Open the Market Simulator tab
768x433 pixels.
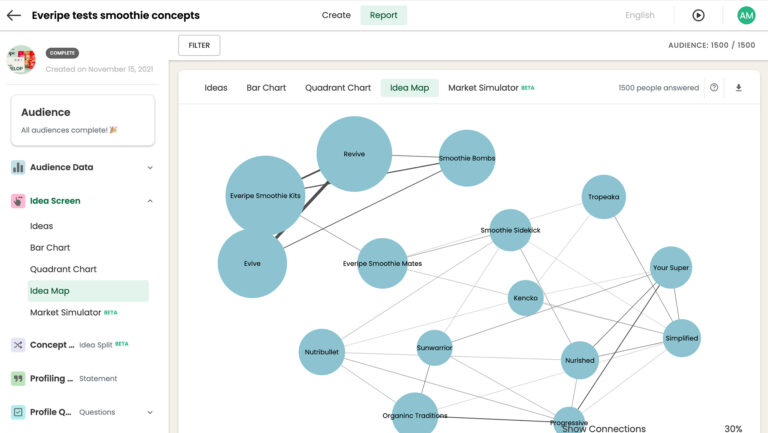[483, 88]
